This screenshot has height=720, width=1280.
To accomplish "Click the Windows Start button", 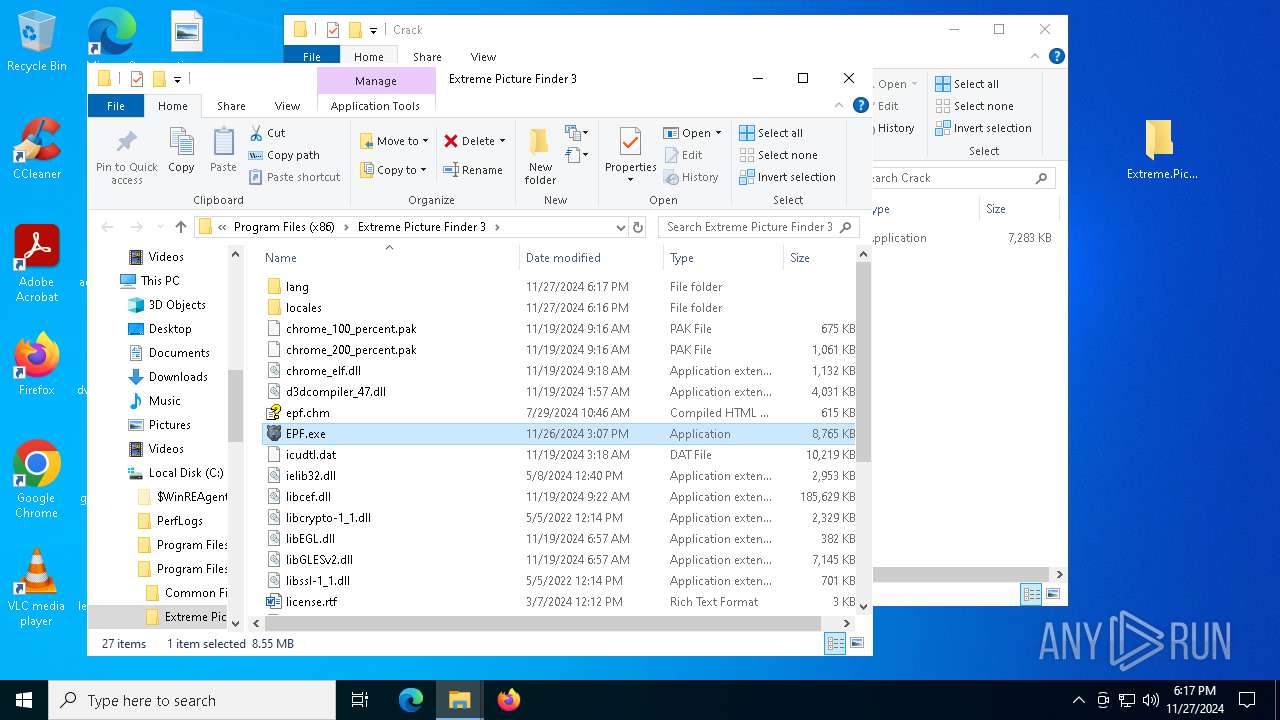I will coord(23,700).
